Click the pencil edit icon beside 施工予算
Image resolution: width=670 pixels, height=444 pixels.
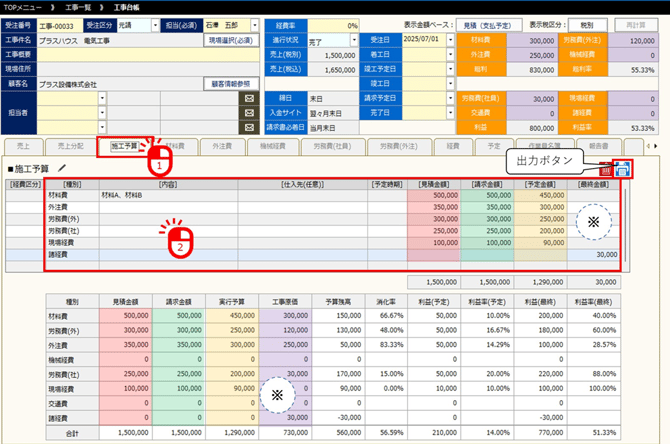point(62,169)
